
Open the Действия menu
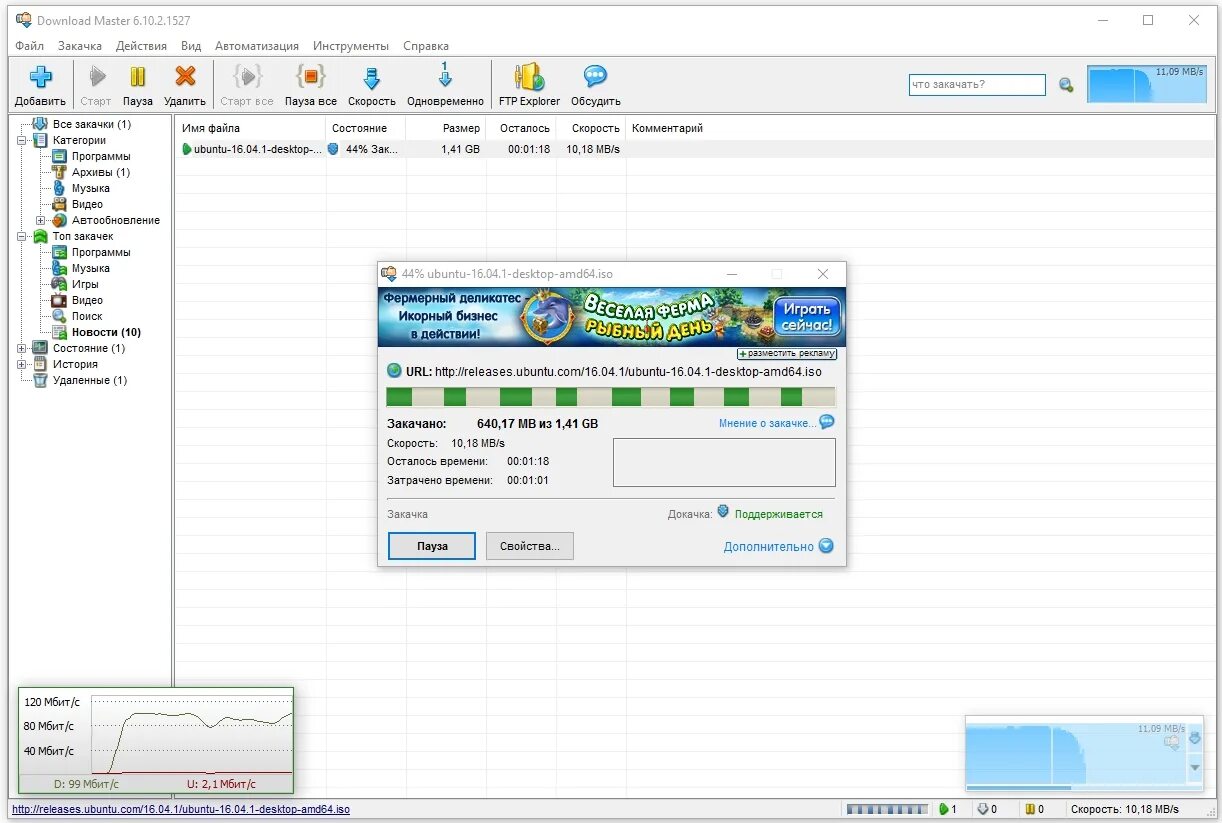(x=141, y=46)
